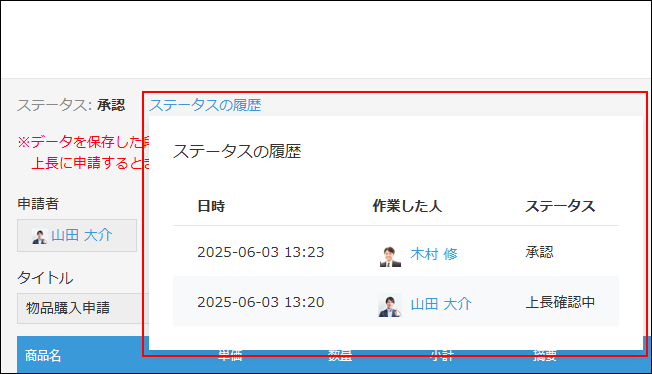Click the 物品購入申請 title field
The width and height of the screenshot is (652, 374).
[83, 308]
